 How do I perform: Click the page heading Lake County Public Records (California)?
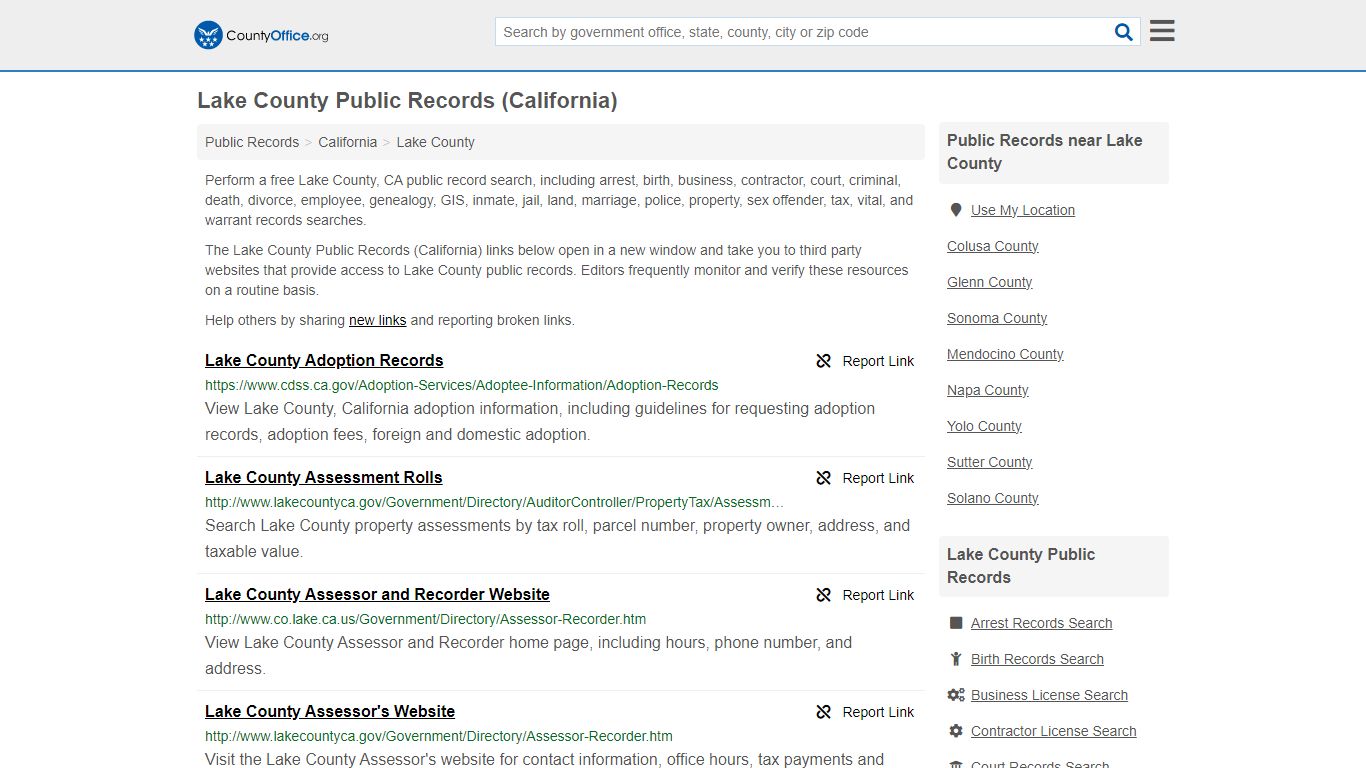(x=407, y=101)
